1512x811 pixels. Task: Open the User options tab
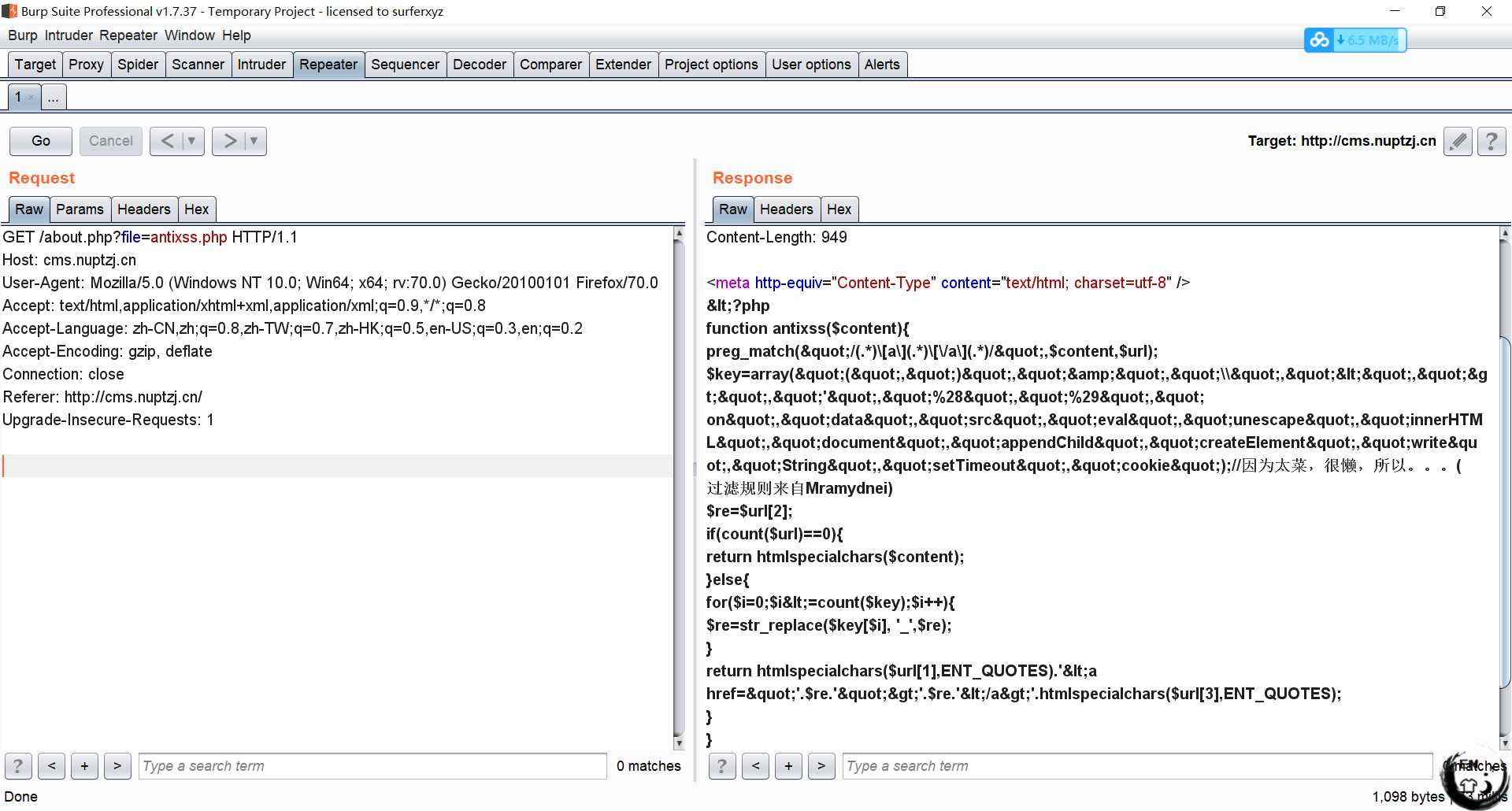click(x=811, y=65)
